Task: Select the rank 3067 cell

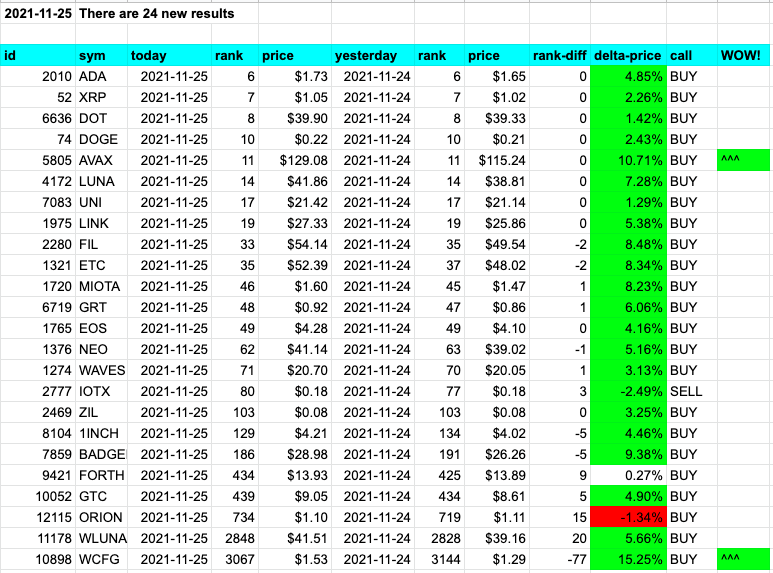Action: 235,559
